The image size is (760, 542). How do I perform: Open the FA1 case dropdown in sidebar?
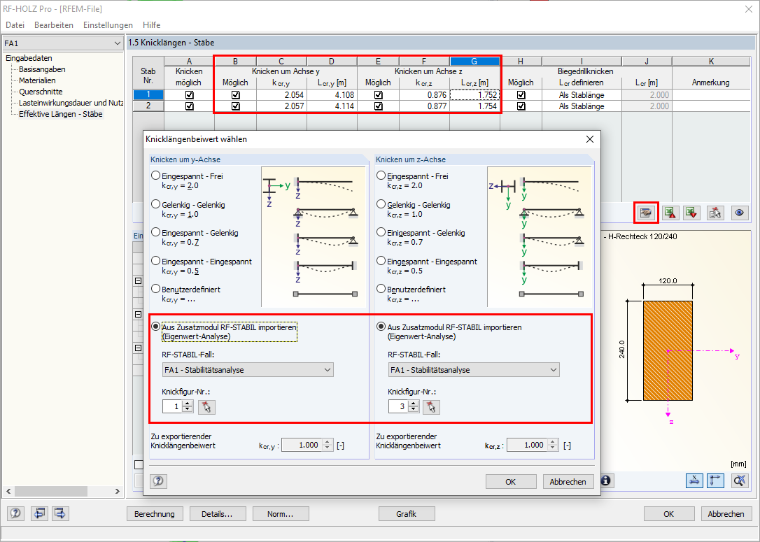point(63,43)
